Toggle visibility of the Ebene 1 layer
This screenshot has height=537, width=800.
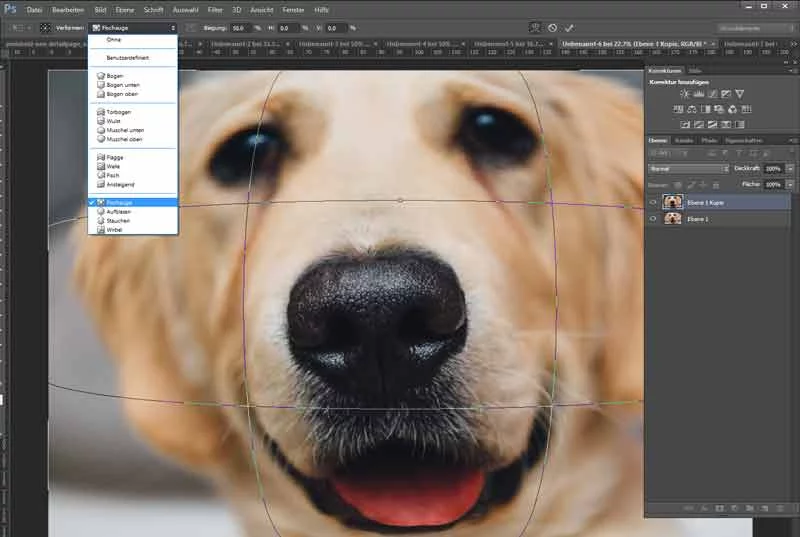pos(655,218)
